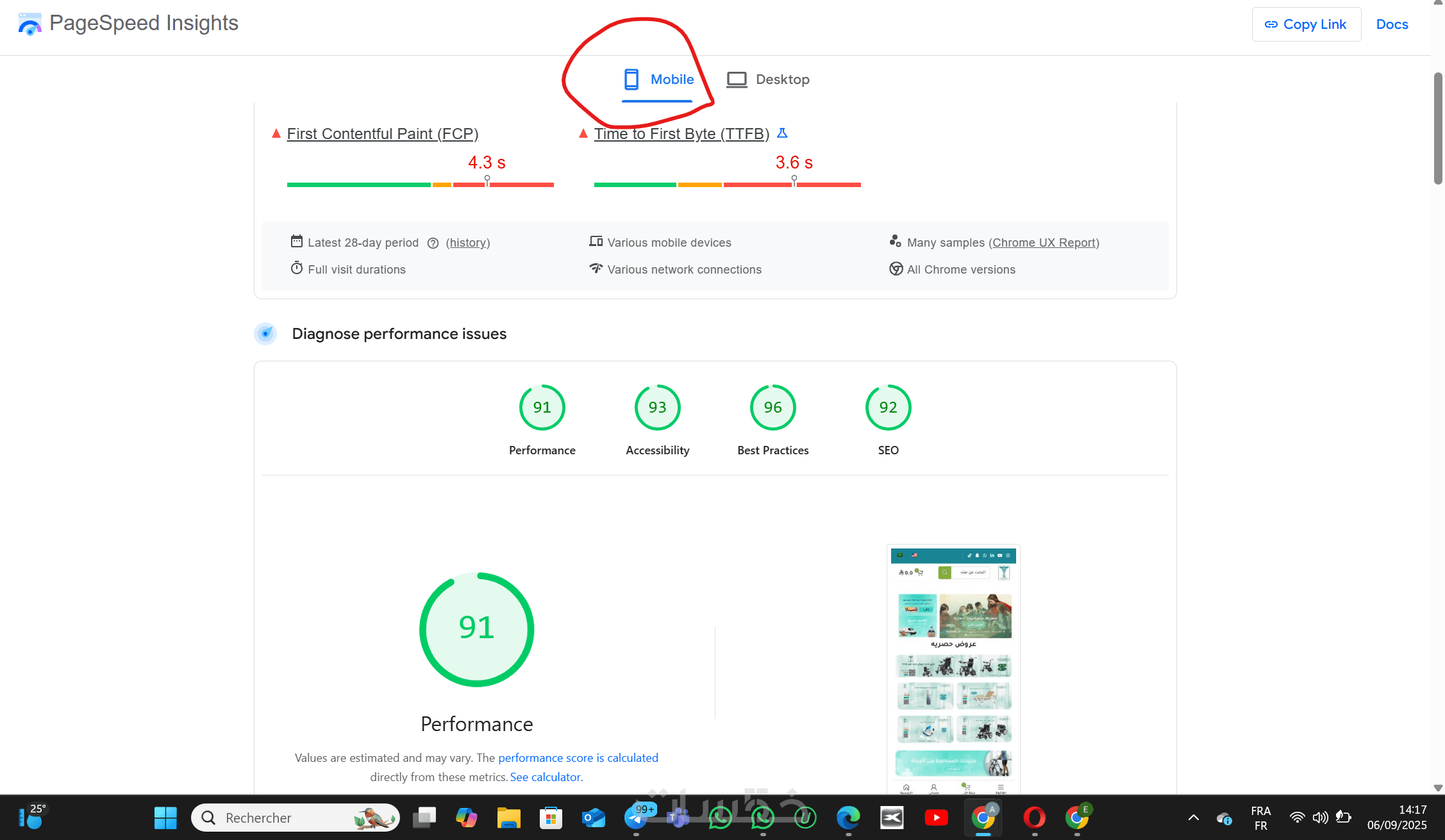
Task: Open YouTube from the taskbar
Action: tap(936, 818)
